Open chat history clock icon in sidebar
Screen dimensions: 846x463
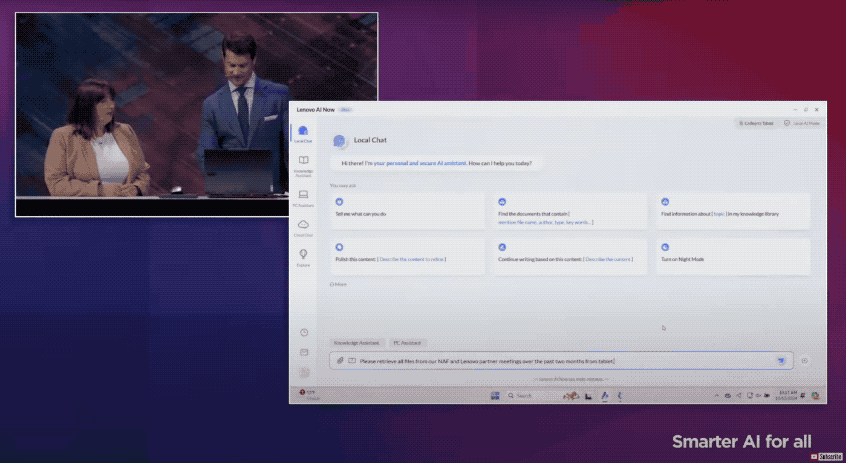pos(304,332)
